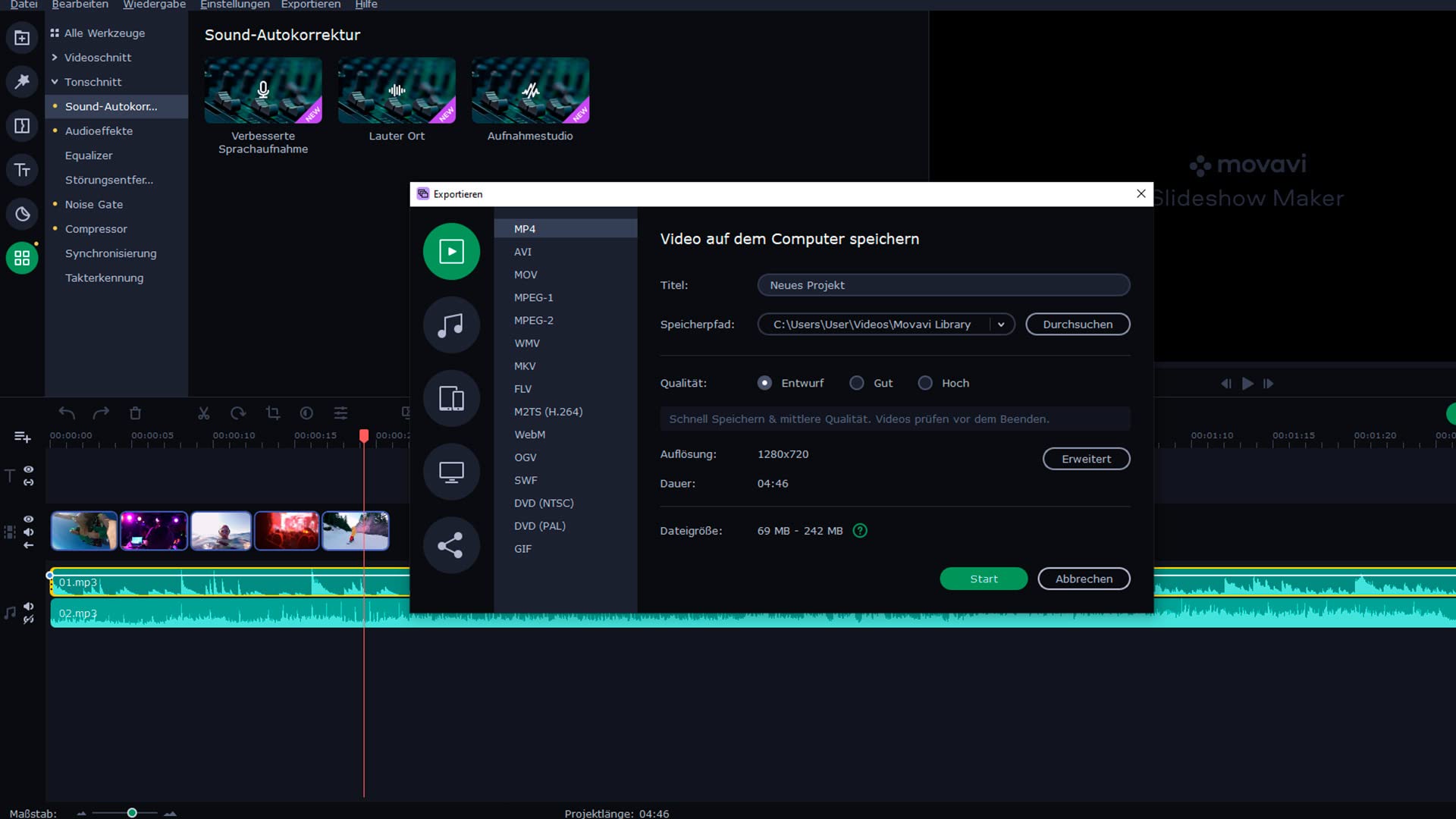Zoom out timeline scale icon

coord(81,814)
